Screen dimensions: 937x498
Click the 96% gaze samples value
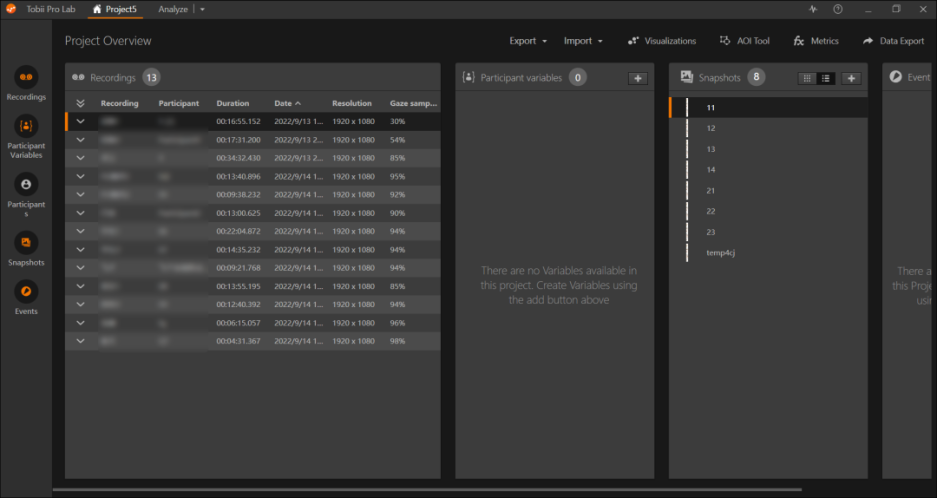(x=397, y=323)
